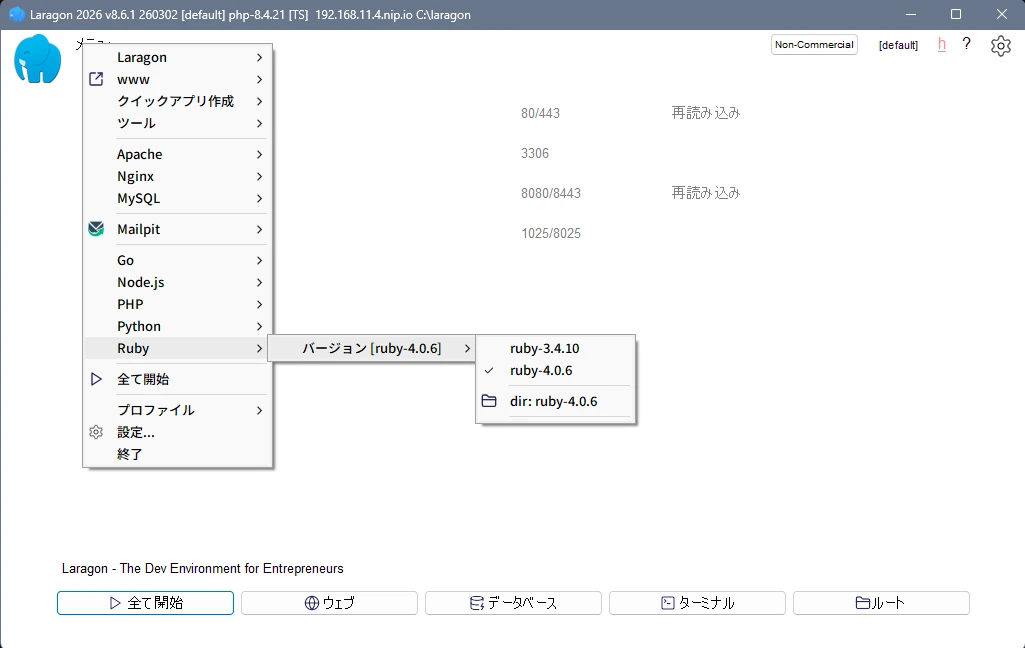The image size is (1025, 648).
Task: Click the Laragon tagline text
Action: 203,568
